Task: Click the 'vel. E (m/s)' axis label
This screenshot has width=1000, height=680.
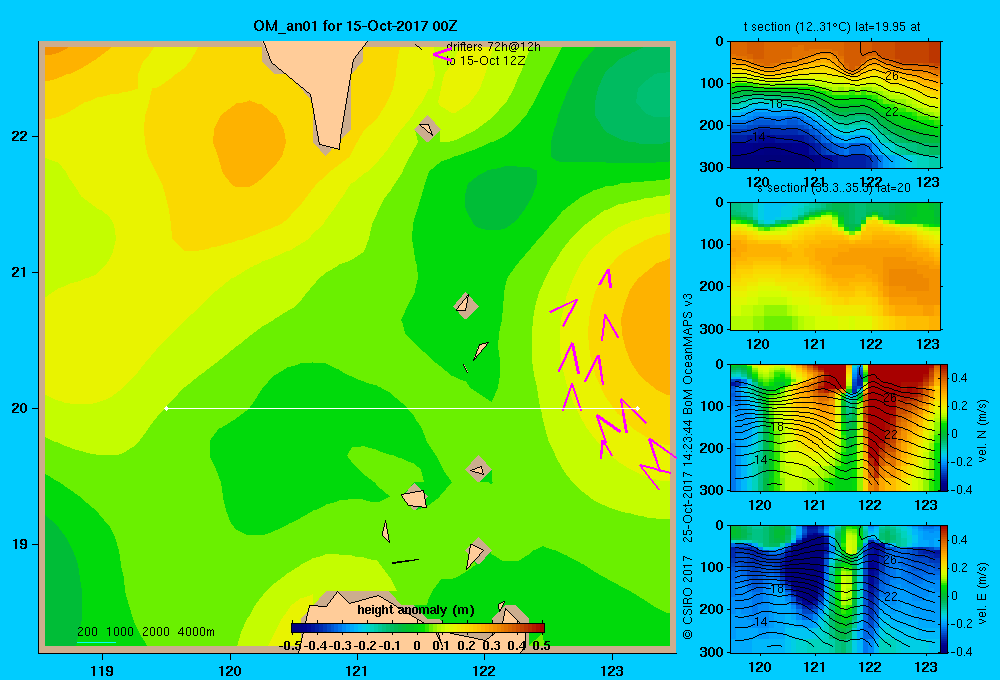Action: [x=982, y=593]
